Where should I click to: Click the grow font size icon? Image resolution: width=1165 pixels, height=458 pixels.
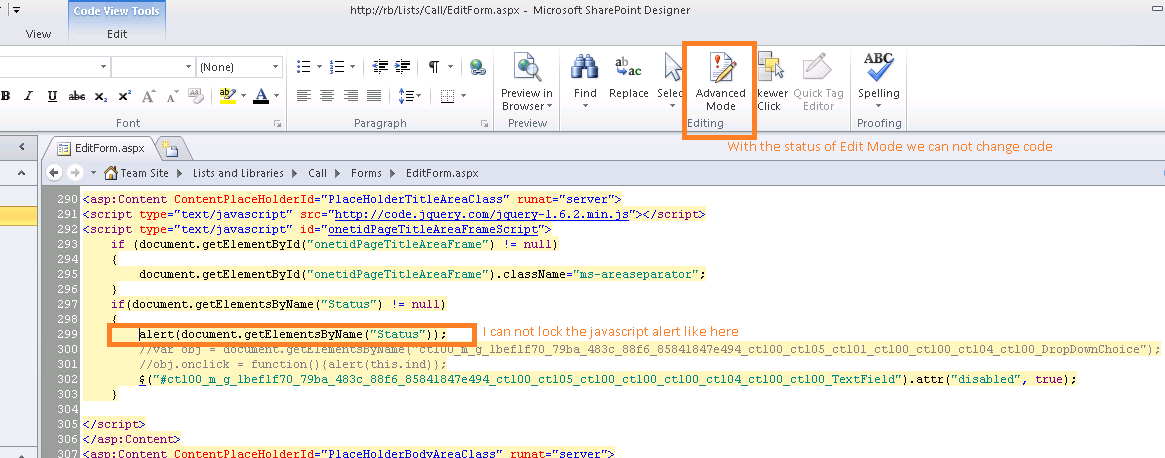pyautogui.click(x=149, y=96)
